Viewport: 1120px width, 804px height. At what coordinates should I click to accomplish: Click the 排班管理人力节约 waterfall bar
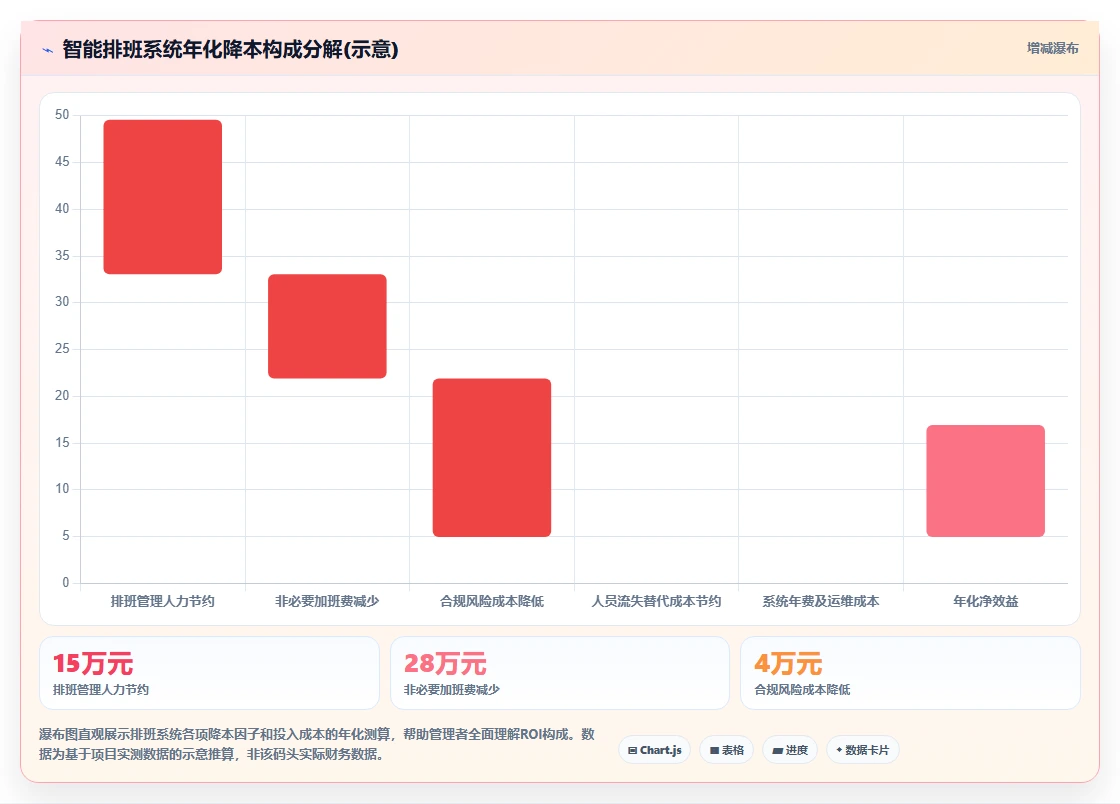point(163,197)
